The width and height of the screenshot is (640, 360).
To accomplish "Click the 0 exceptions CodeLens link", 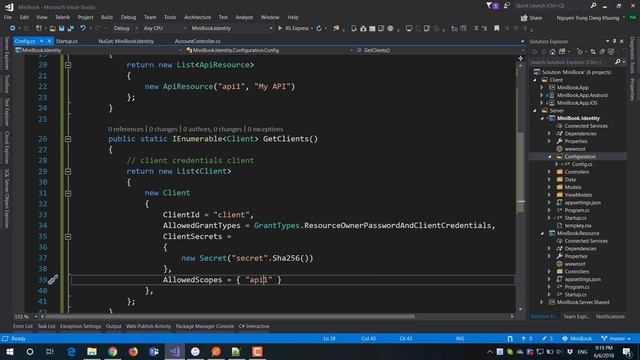I will tap(265, 129).
